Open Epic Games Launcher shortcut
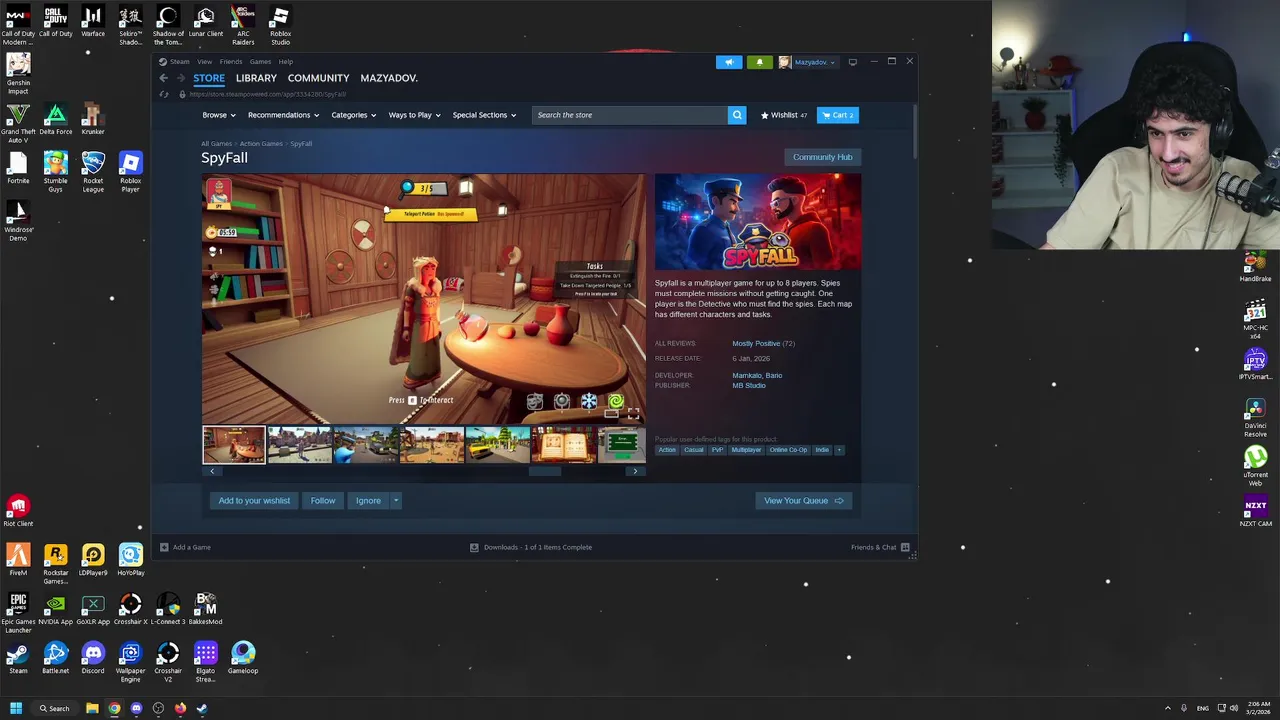 (18, 613)
